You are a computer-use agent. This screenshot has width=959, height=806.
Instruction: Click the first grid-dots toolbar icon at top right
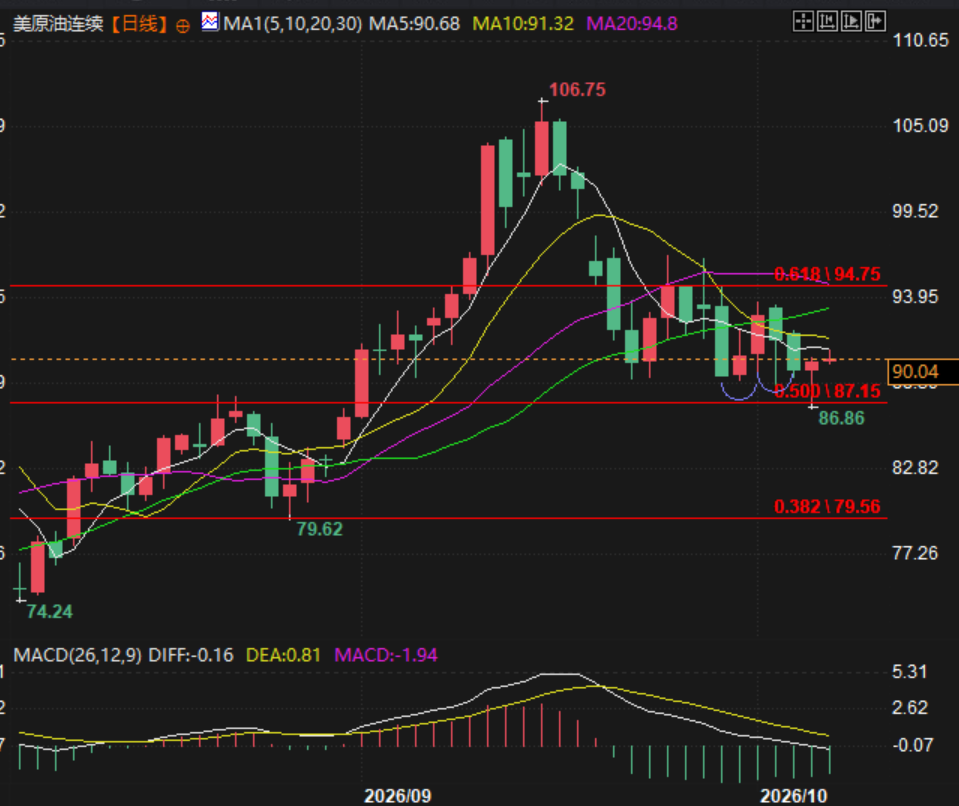(x=802, y=21)
